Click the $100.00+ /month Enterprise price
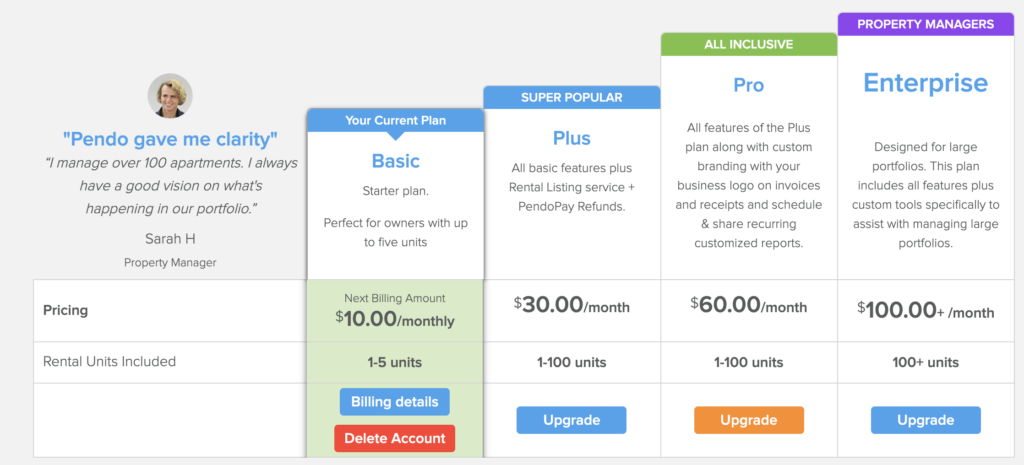The width and height of the screenshot is (1024, 465). click(x=925, y=310)
